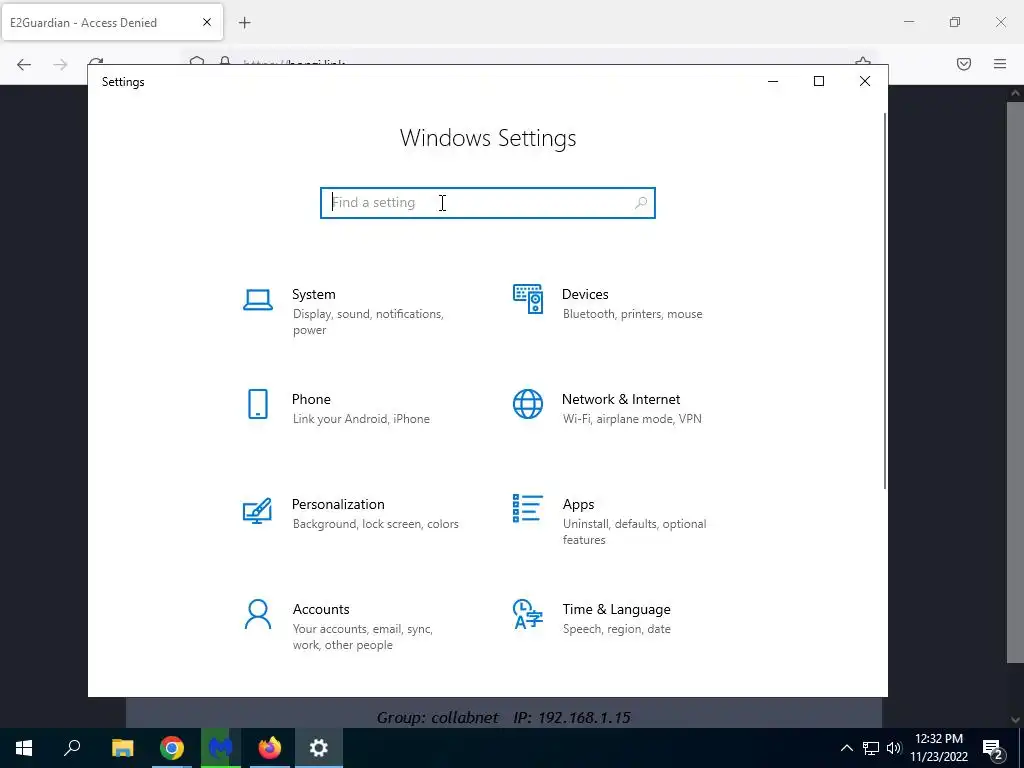Open File Explorer from taskbar
The height and width of the screenshot is (768, 1024).
122,748
